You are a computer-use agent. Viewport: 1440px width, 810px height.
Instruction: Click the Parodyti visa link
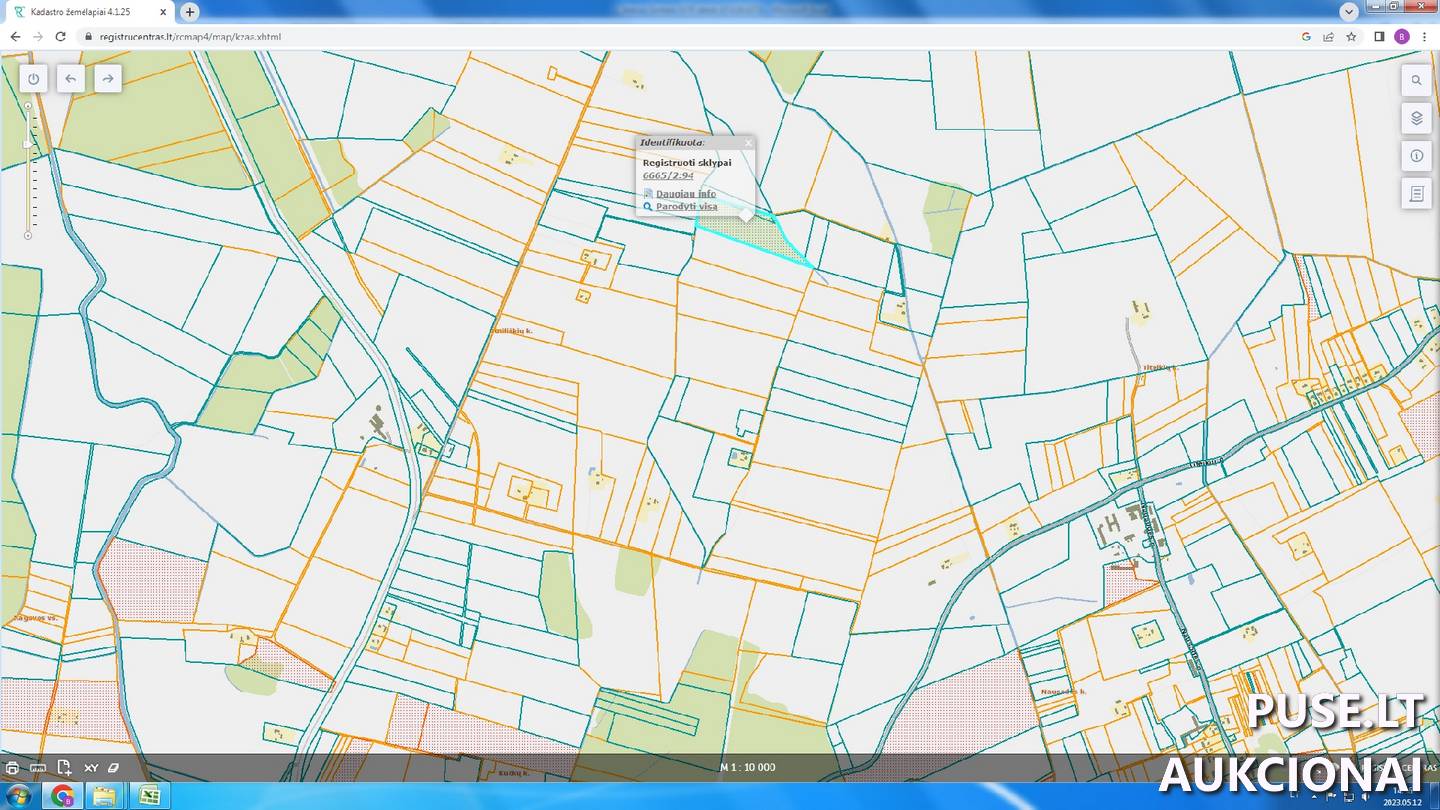686,207
